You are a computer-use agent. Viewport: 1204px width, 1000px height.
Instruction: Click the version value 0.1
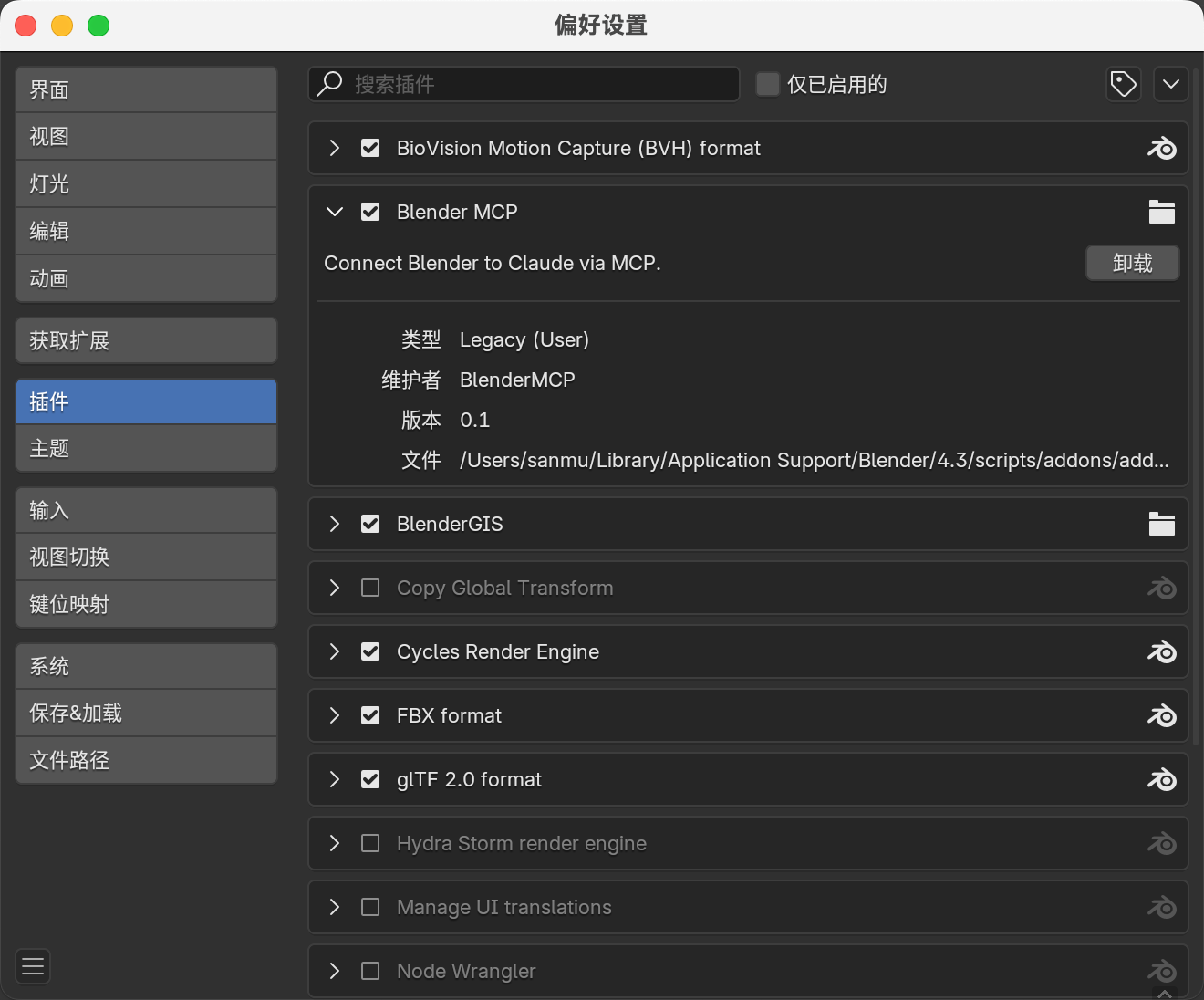[474, 420]
